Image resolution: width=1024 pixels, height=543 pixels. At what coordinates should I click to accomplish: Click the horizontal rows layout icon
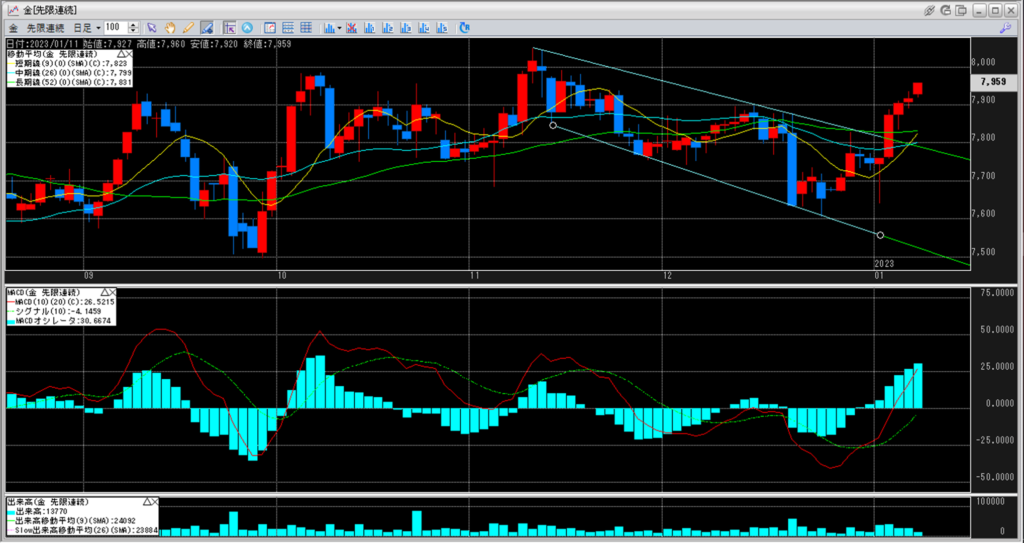pyautogui.click(x=287, y=27)
